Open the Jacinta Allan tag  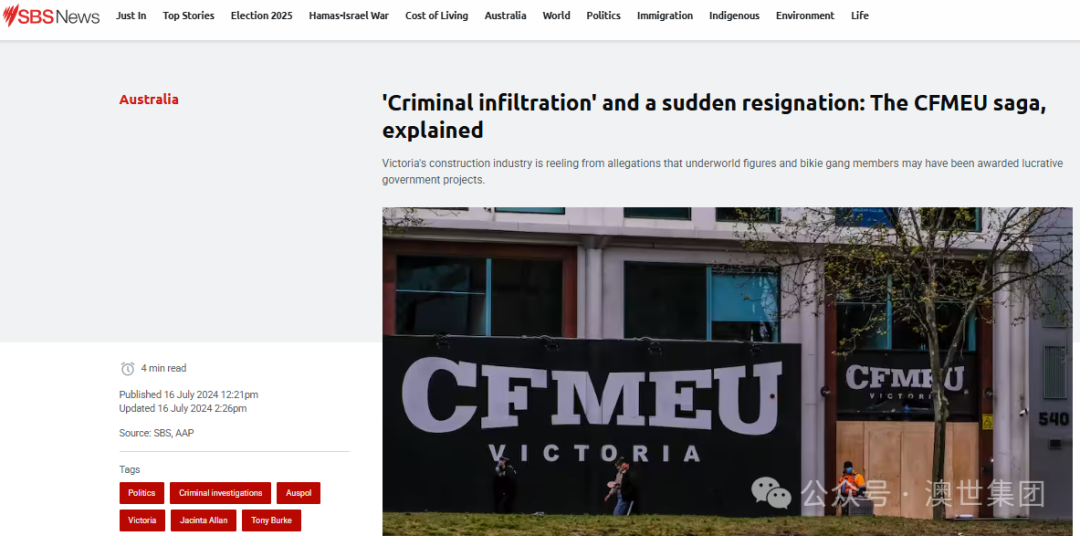click(x=203, y=520)
